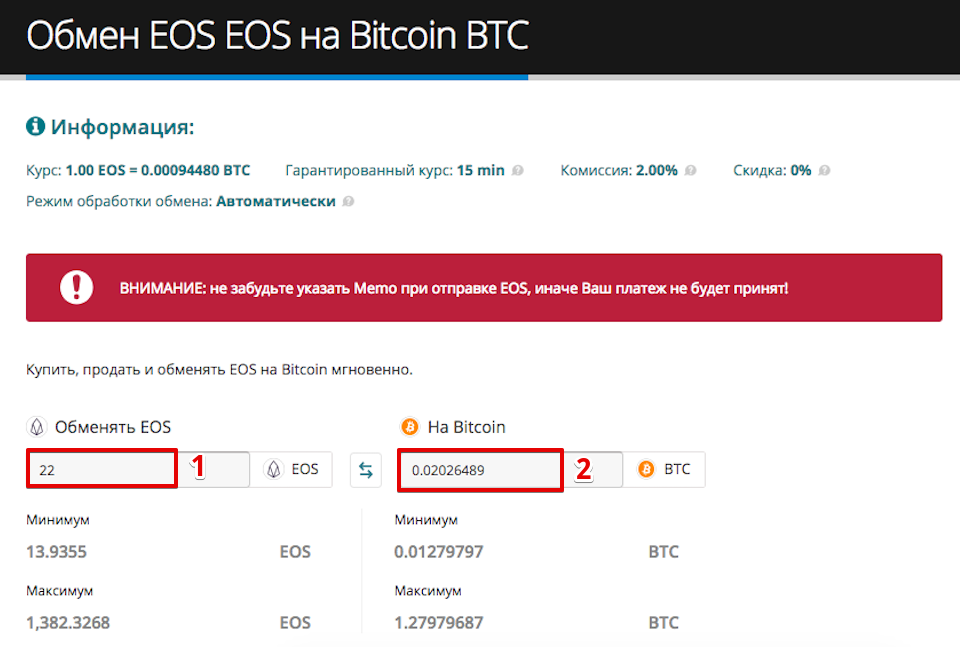
Task: Click the minimum BTC value 0.01279797
Action: coord(439,552)
